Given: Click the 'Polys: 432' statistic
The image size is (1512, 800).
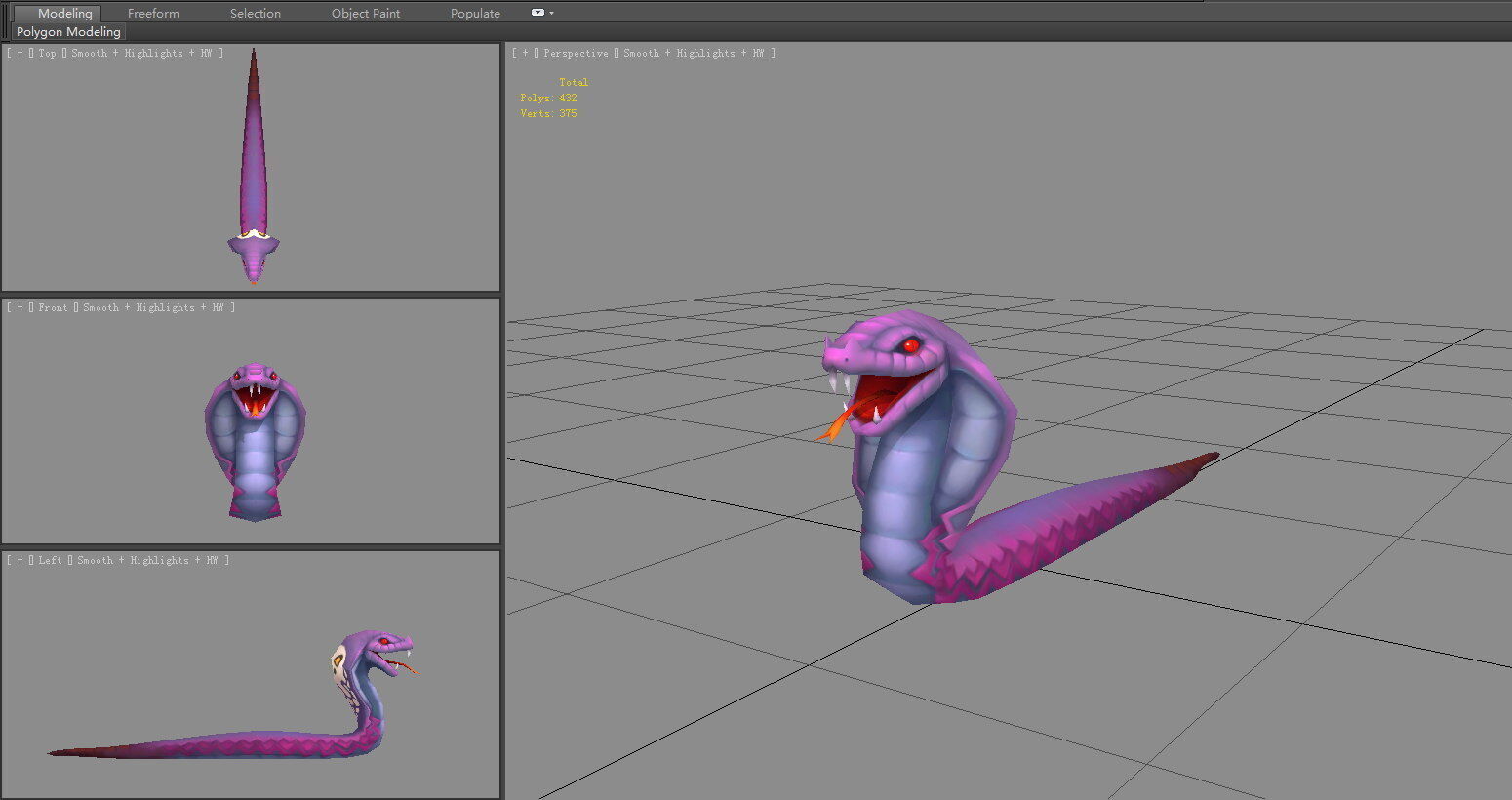Looking at the screenshot, I should (548, 99).
